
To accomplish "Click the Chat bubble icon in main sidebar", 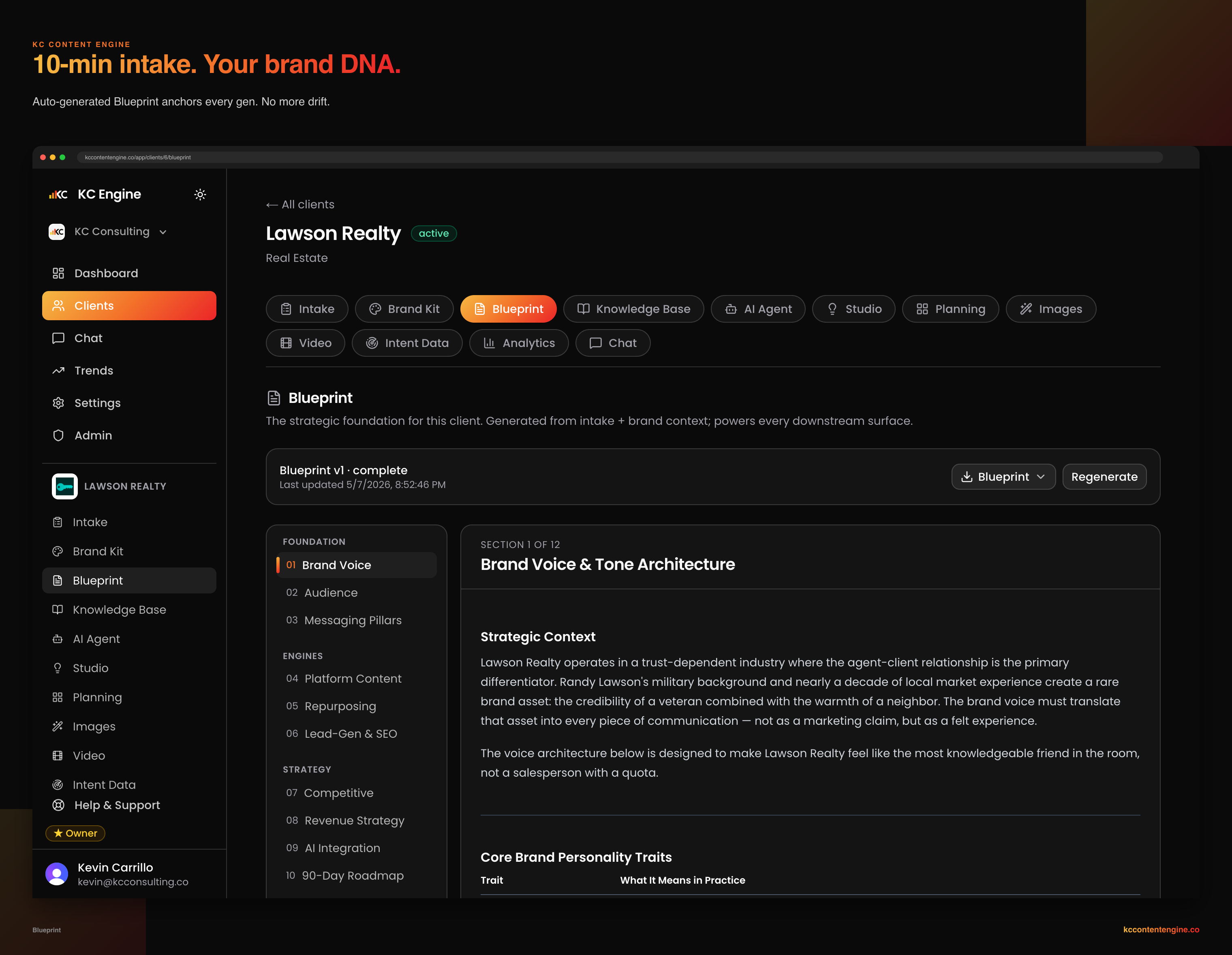I will pyautogui.click(x=58, y=338).
